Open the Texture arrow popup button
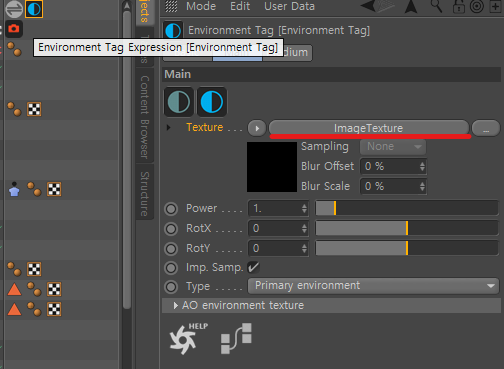Screen dimensions: 504x369 click(x=257, y=128)
